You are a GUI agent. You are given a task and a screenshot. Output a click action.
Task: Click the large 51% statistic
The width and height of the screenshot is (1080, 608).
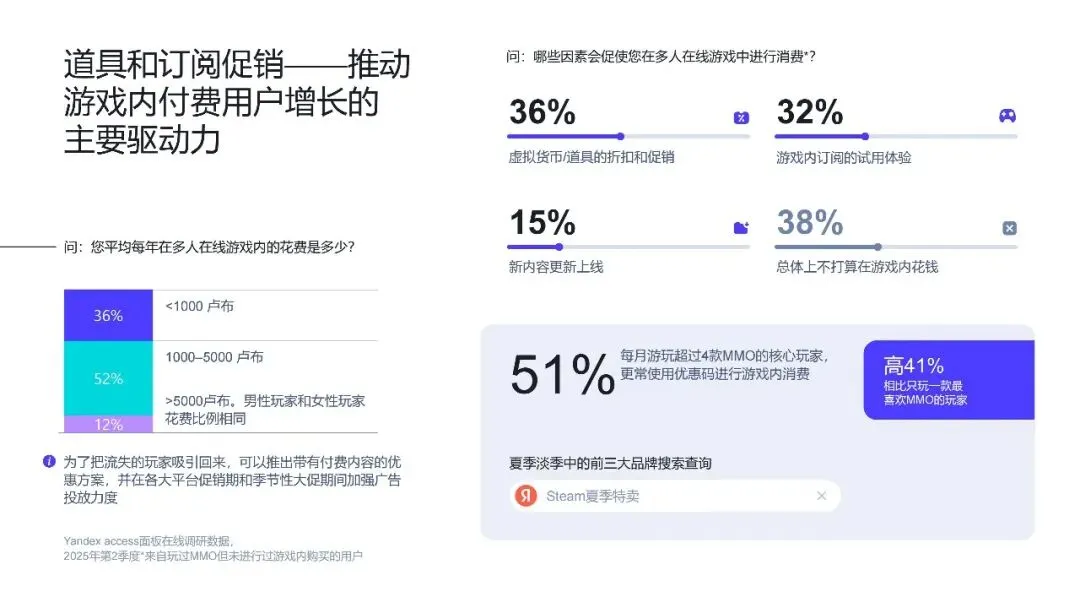pos(562,375)
